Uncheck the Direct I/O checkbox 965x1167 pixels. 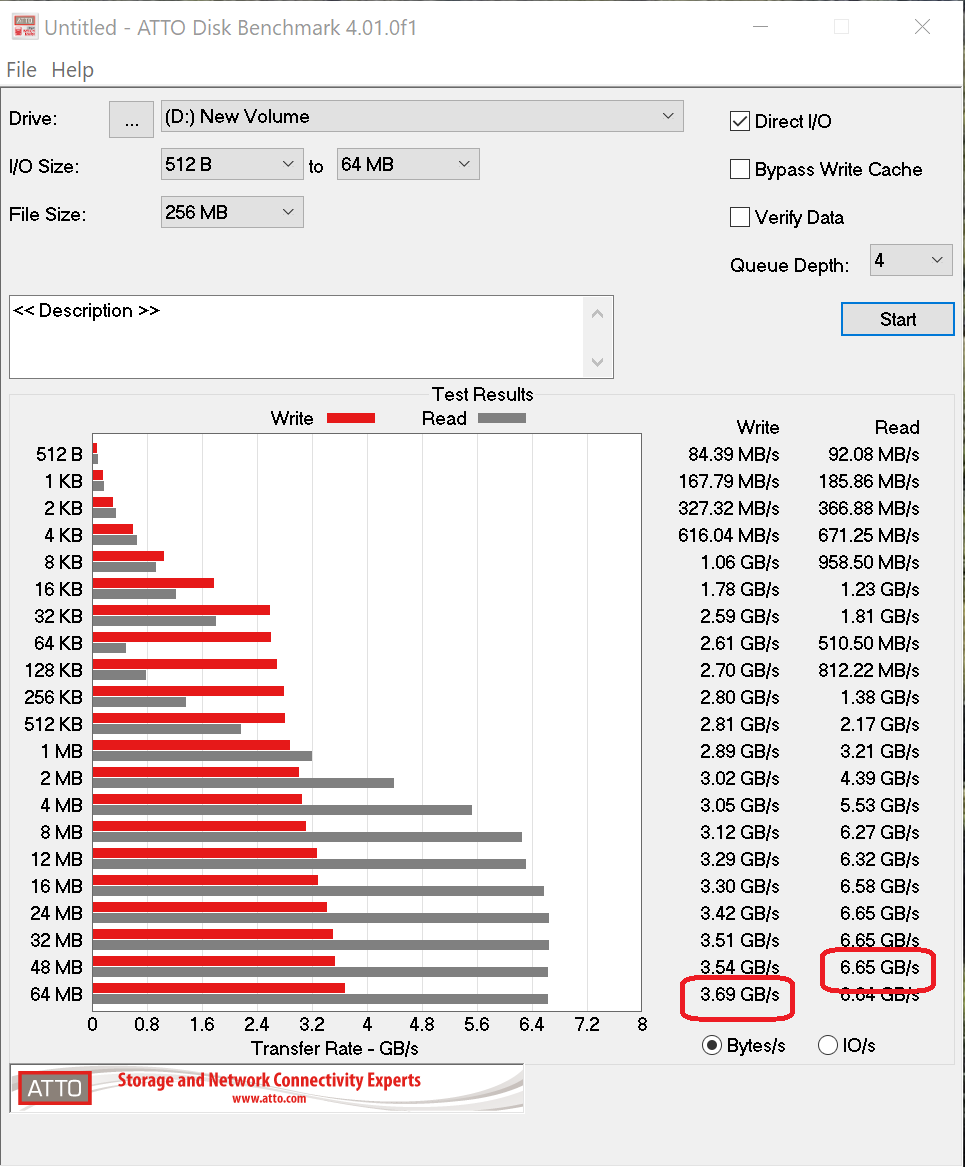click(x=740, y=121)
